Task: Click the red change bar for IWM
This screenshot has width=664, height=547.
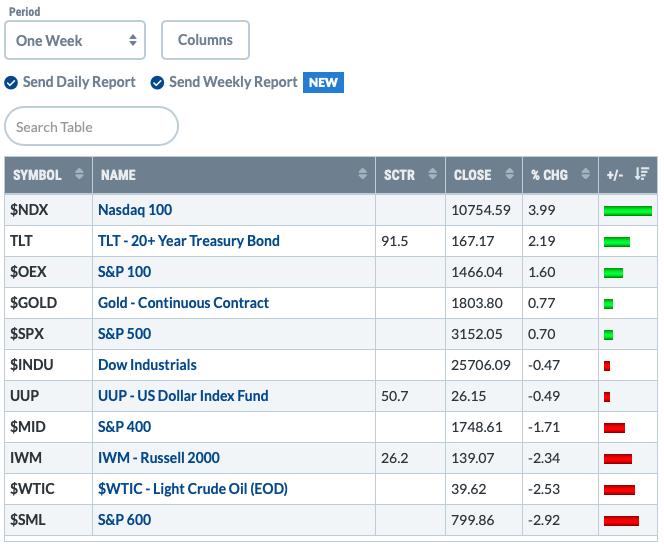Action: [618, 459]
